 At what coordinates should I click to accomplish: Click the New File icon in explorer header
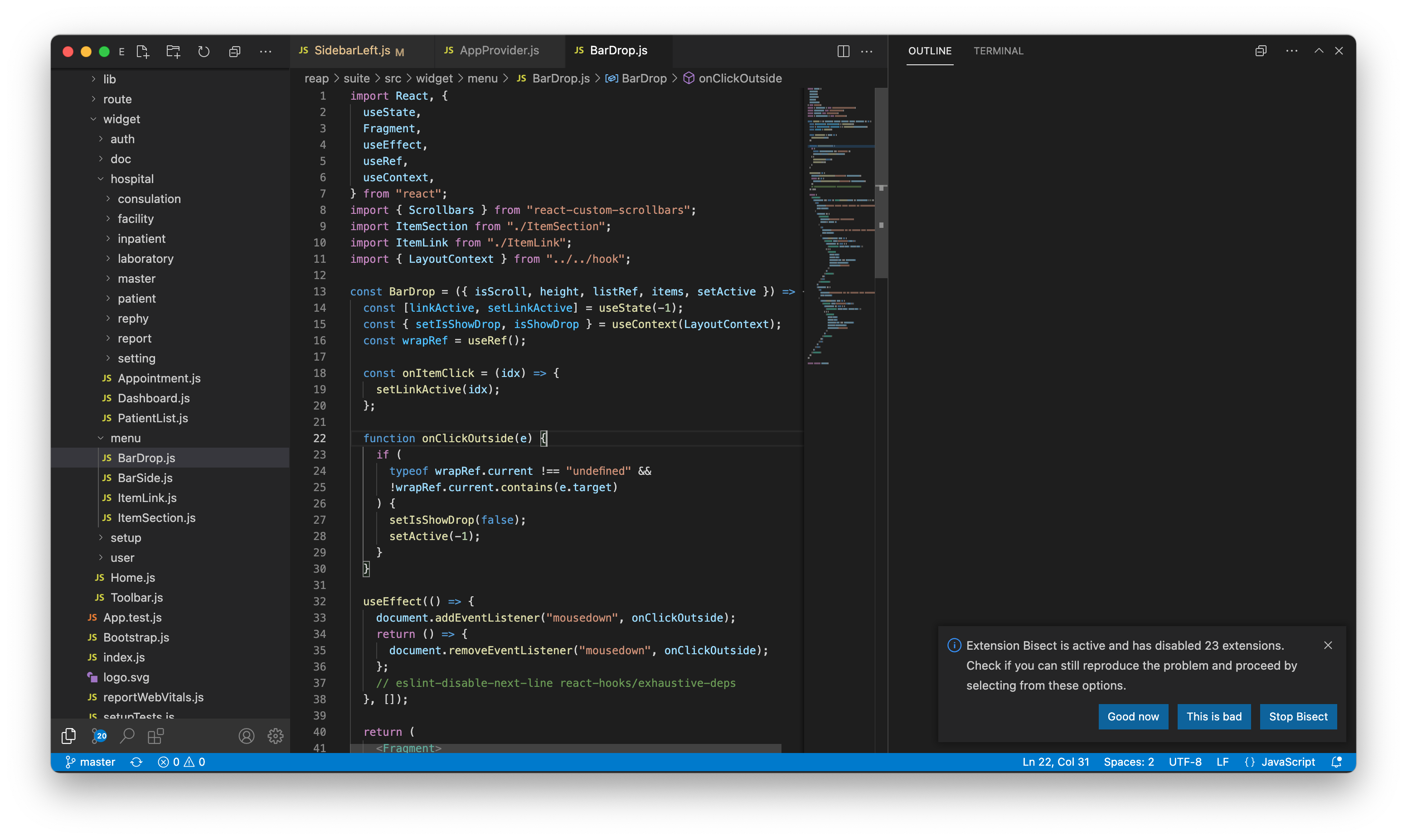click(x=143, y=52)
